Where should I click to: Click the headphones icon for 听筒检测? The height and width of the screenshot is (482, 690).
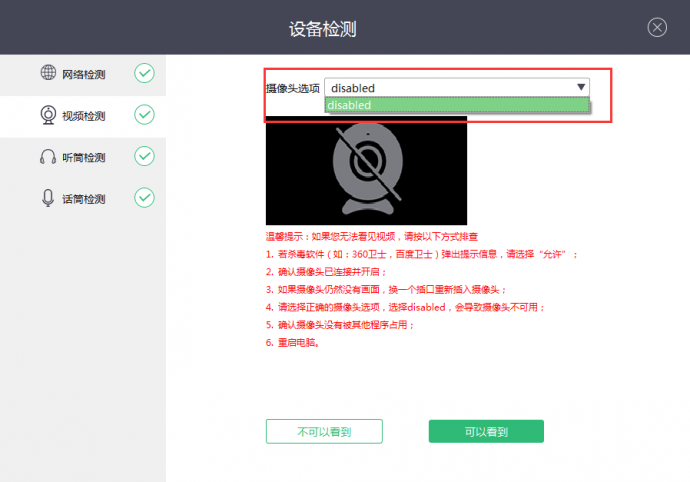click(48, 157)
